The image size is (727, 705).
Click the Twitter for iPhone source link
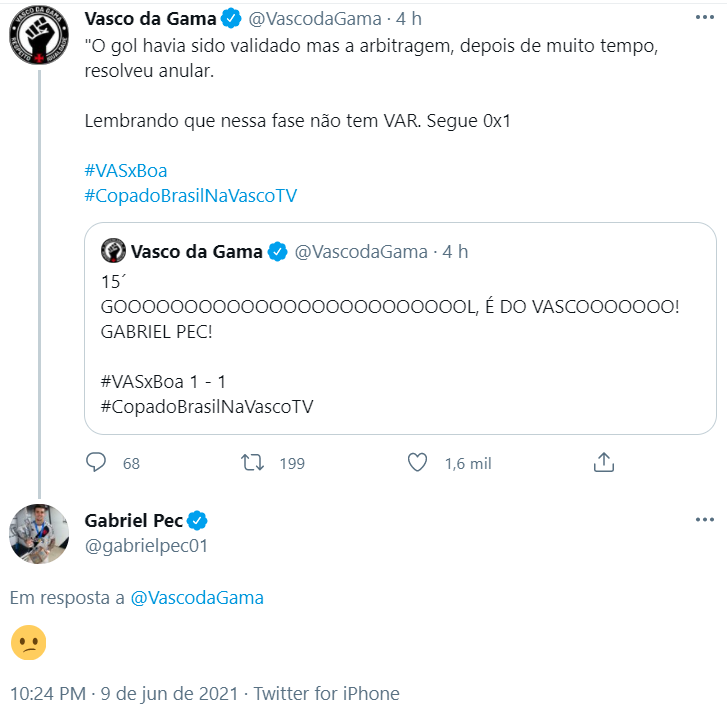tap(326, 693)
